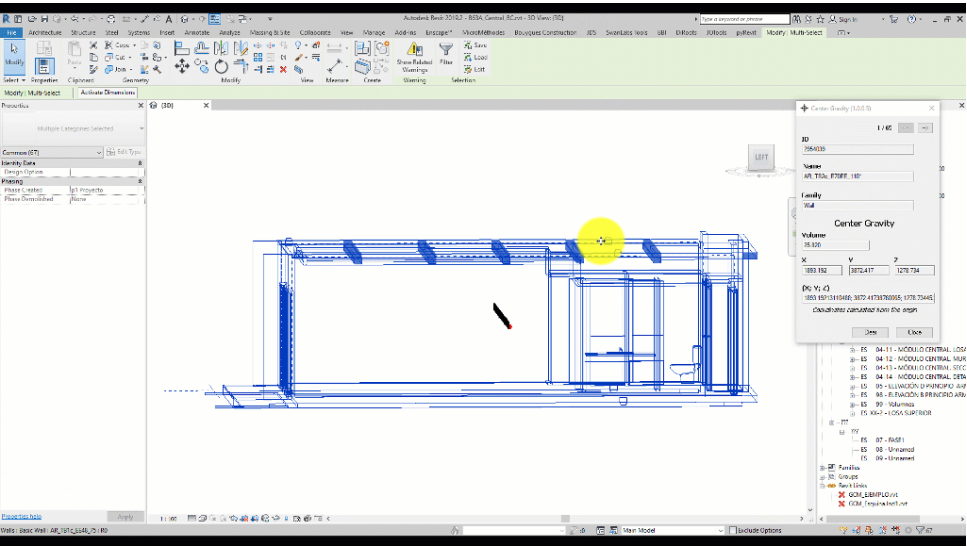Screen dimensions: 967x547
Task: Open the Annotate ribbon tab
Action: coord(197,33)
